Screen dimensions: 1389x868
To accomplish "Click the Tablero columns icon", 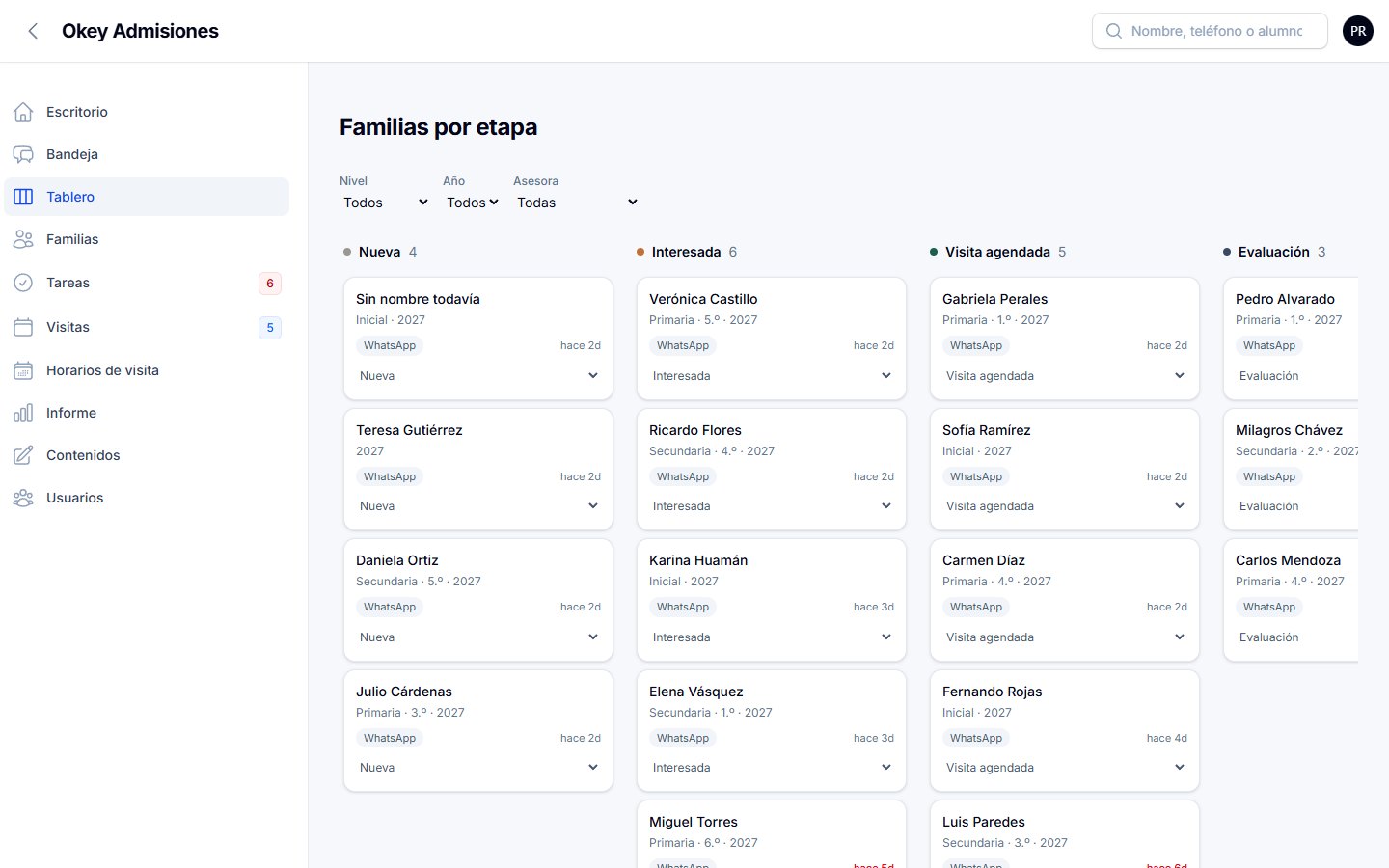I will point(23,197).
